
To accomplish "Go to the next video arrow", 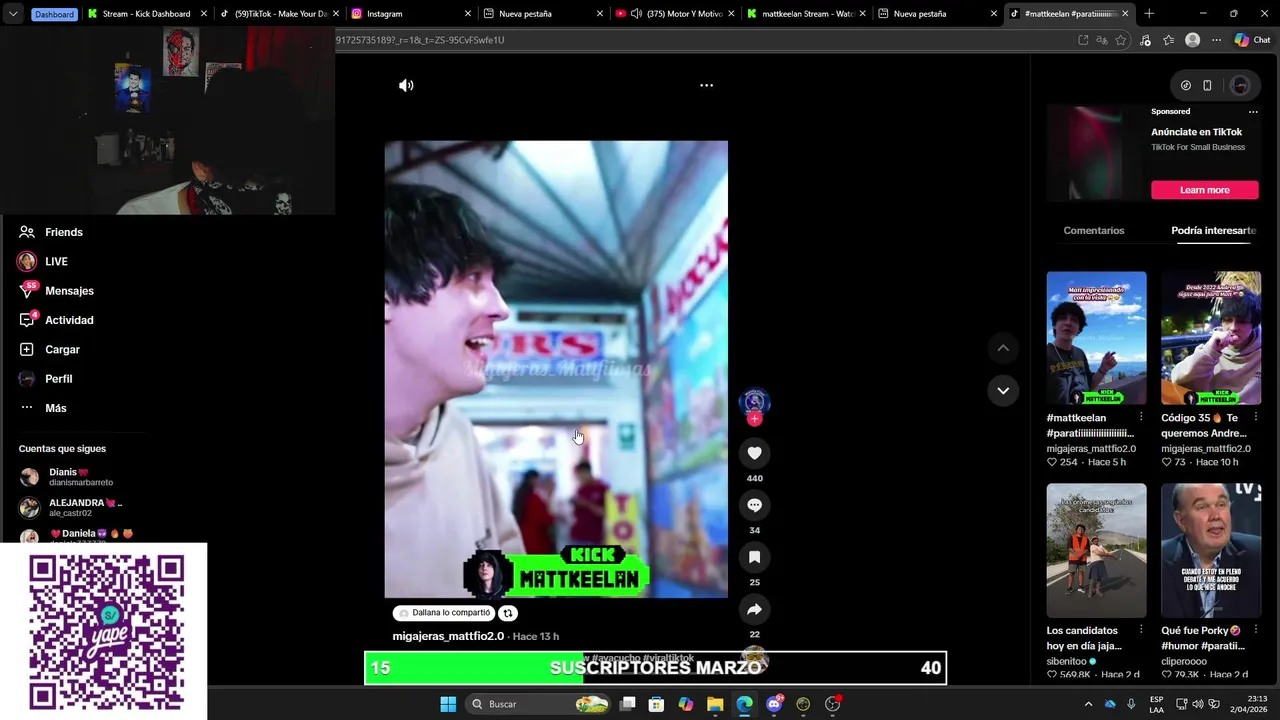I will [x=1003, y=390].
